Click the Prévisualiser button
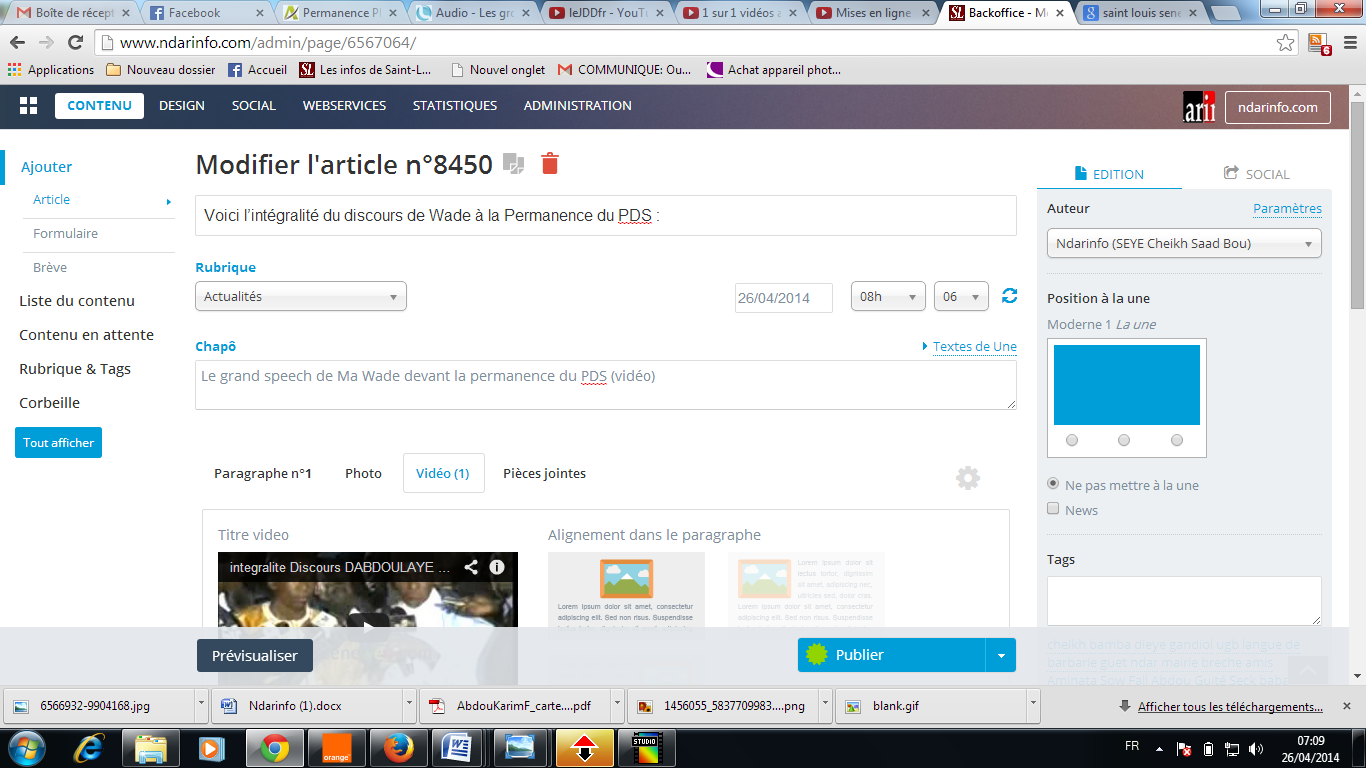 (254, 655)
